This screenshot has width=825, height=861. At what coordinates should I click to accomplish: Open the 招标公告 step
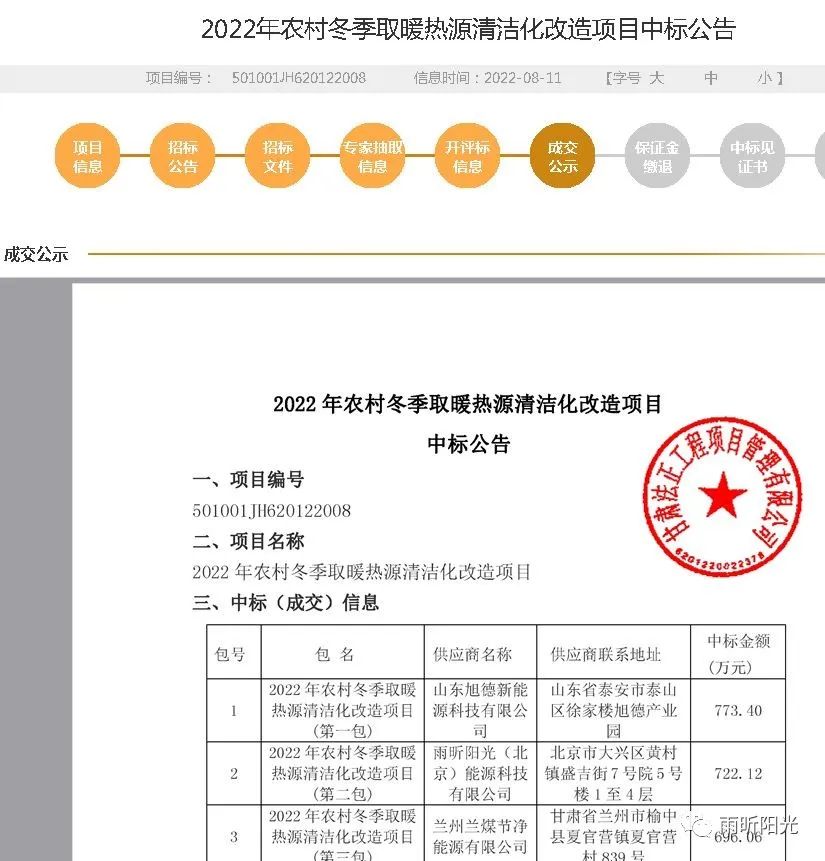[182, 157]
